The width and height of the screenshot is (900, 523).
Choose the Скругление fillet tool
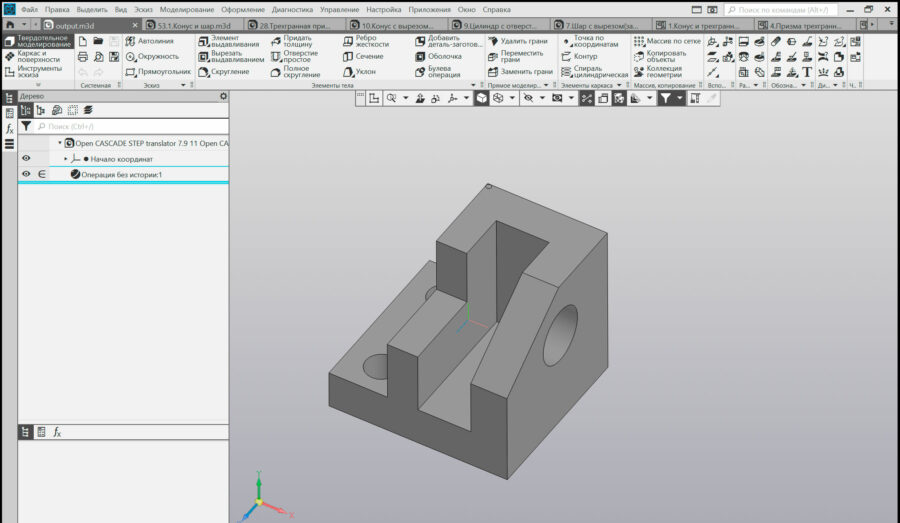coord(230,72)
